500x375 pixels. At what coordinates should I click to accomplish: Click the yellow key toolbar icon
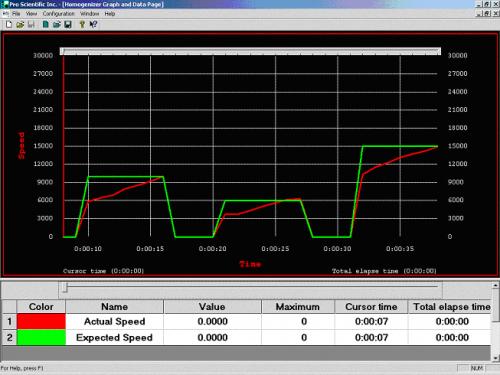coord(82,24)
